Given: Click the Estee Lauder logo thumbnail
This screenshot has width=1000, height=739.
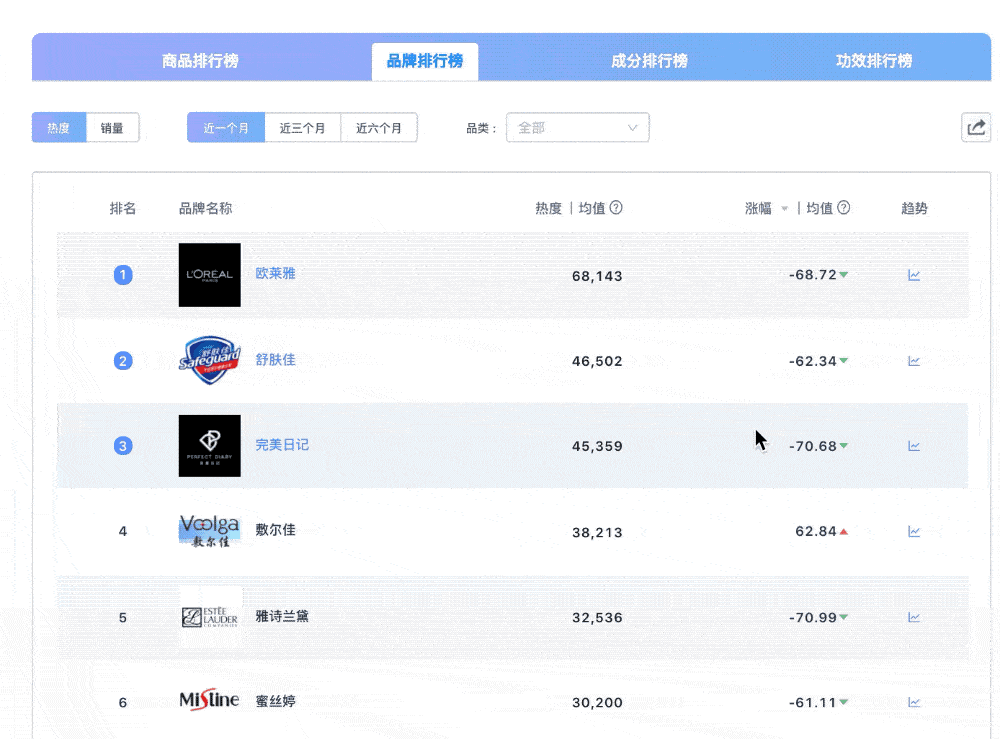Looking at the screenshot, I should (210, 617).
